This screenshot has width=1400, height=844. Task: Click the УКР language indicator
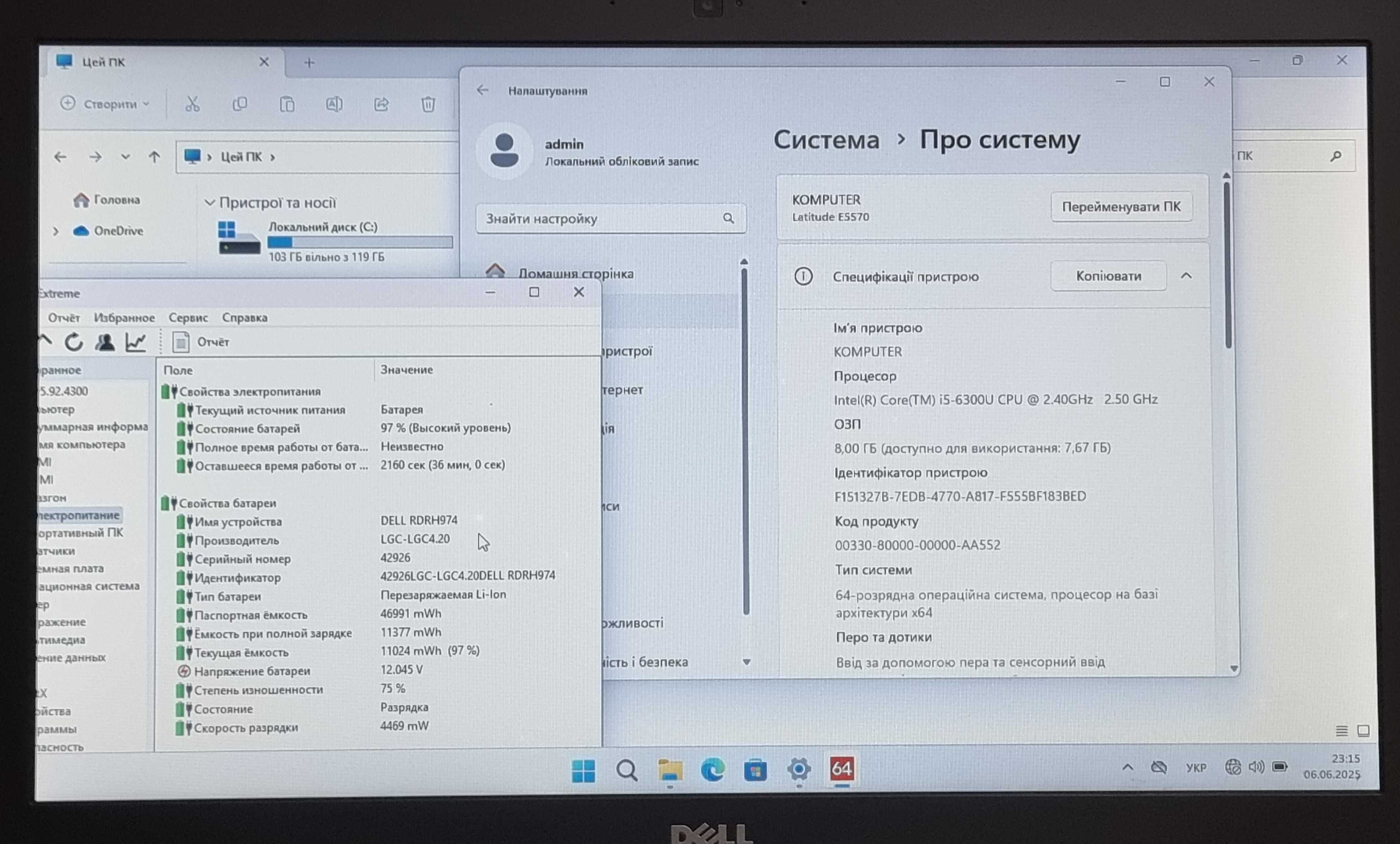click(1196, 767)
